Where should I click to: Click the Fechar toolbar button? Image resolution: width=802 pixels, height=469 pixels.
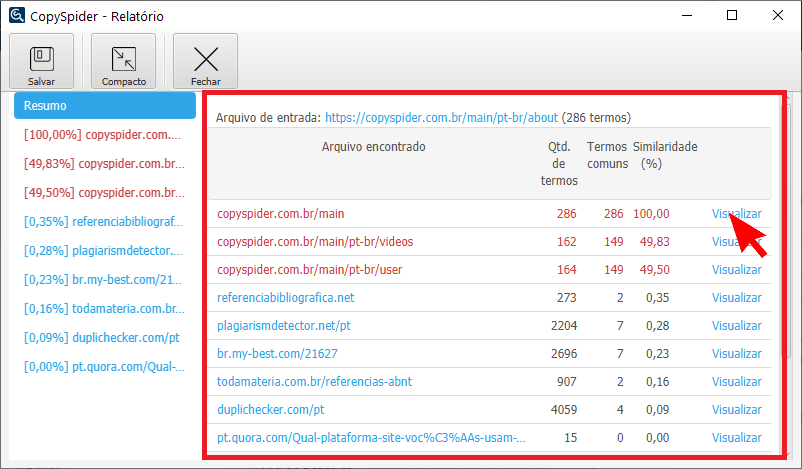click(206, 61)
